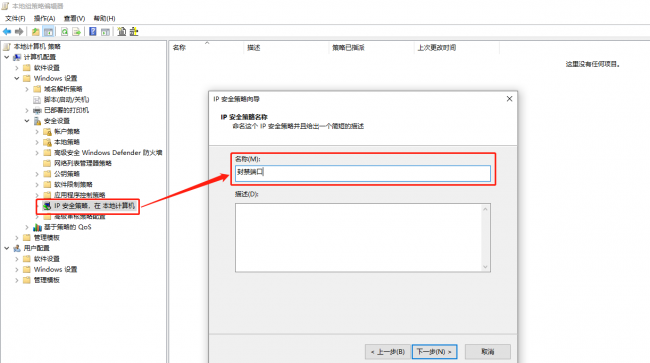Screen dimensions: 650x363
Task: Open the 帮助(H) menu
Action: [104, 18]
